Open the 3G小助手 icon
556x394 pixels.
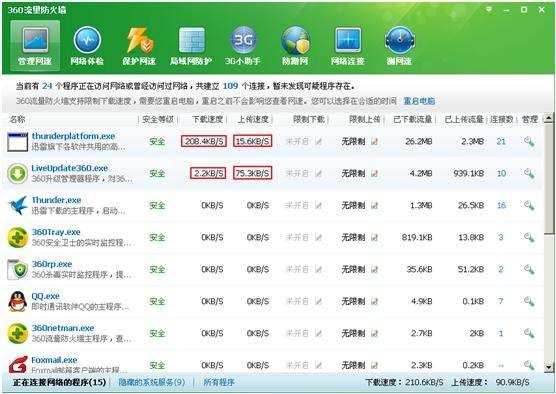click(243, 46)
